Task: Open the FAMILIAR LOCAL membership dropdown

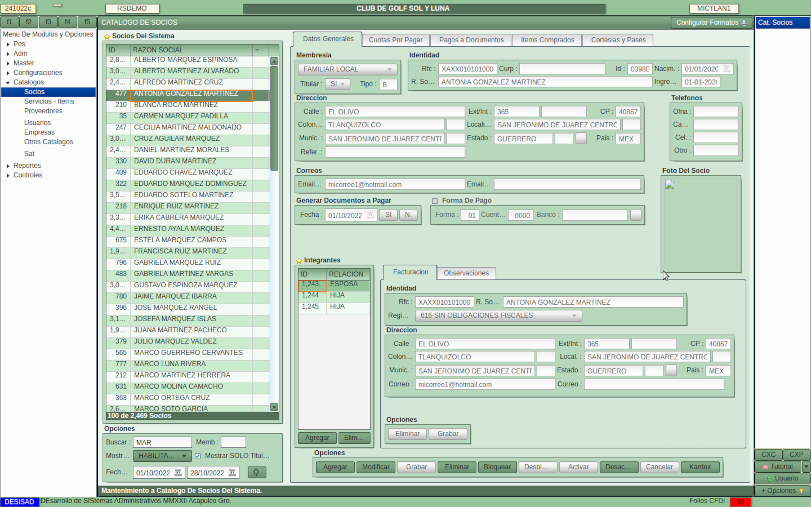Action: [348, 69]
